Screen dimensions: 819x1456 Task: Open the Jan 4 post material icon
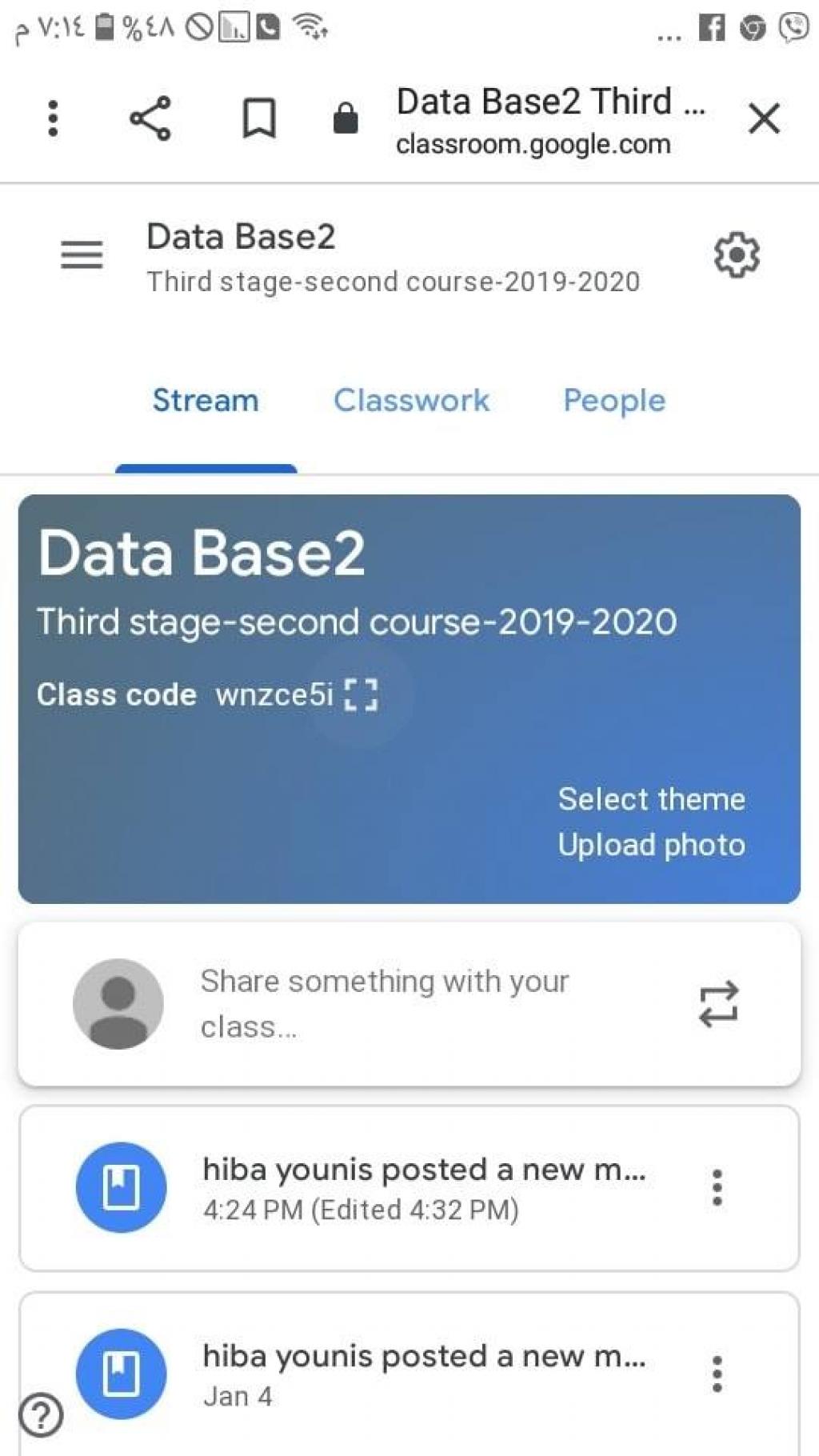coord(122,1374)
